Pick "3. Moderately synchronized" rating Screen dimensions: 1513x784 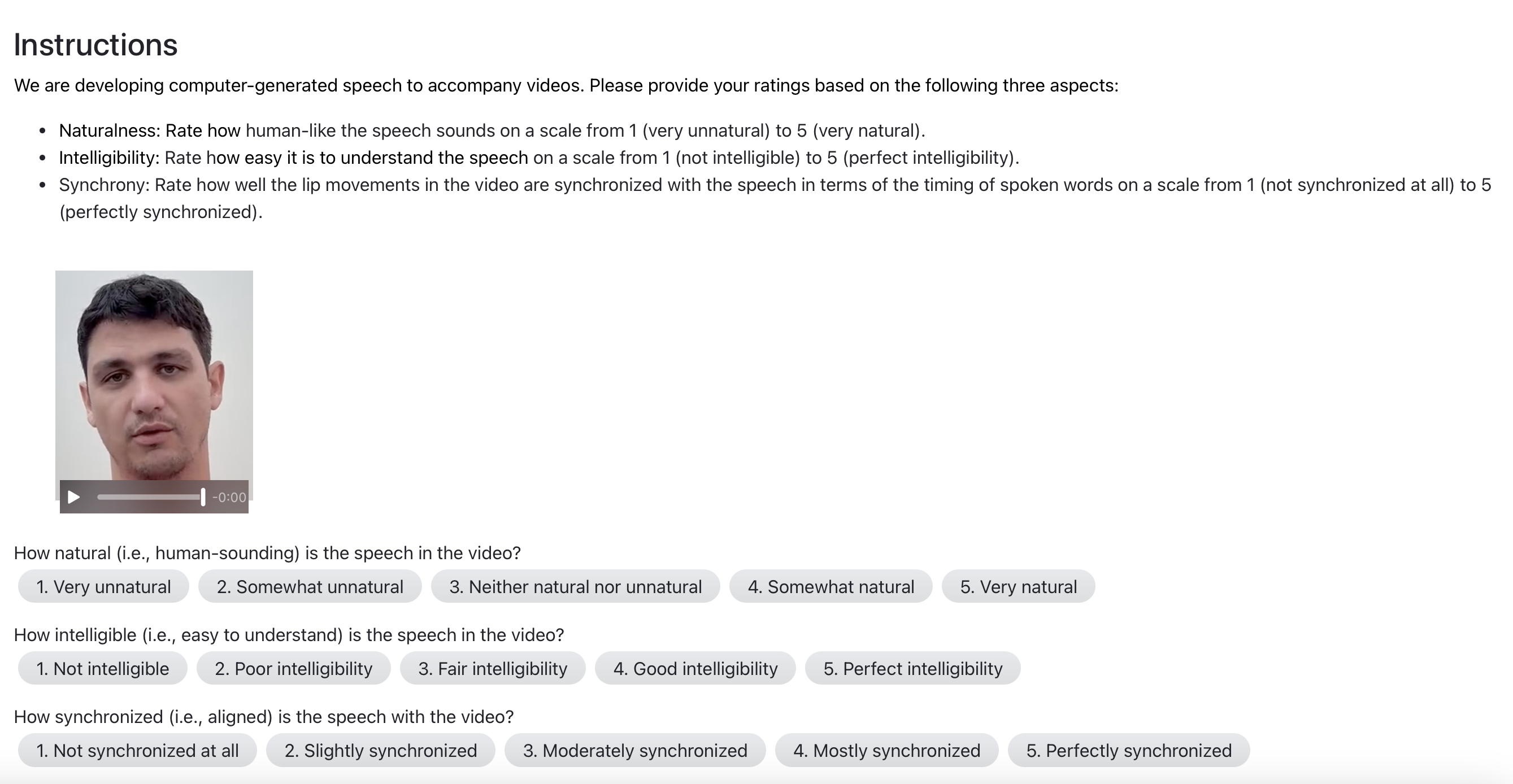coord(635,751)
